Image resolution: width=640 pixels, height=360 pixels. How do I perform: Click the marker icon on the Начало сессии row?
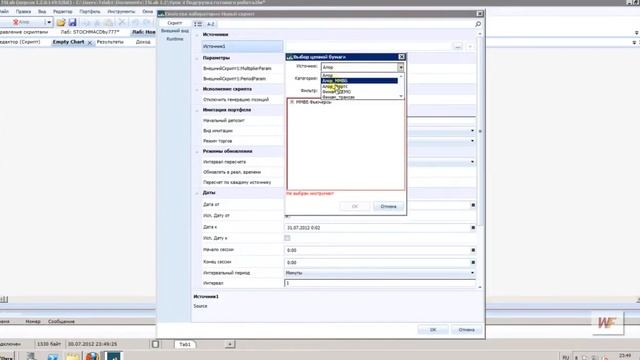(473, 250)
